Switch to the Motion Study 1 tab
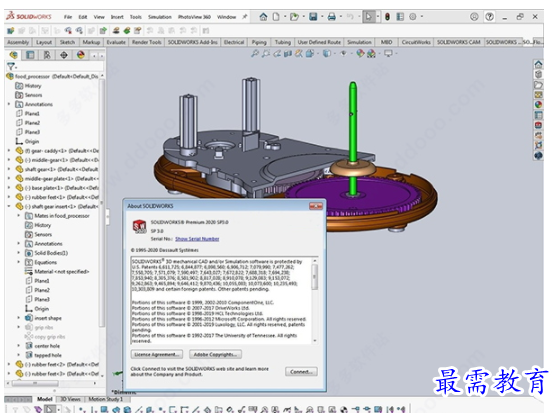Viewport: 557px width, 413px height. [x=106, y=399]
